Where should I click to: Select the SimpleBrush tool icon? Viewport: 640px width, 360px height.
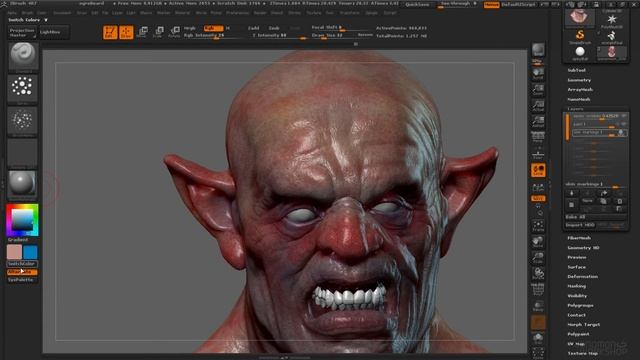[580, 36]
